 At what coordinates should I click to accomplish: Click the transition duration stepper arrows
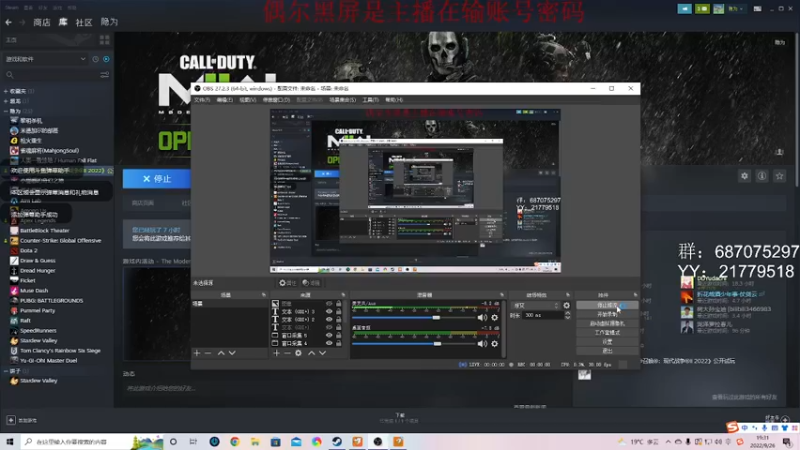click(x=567, y=315)
